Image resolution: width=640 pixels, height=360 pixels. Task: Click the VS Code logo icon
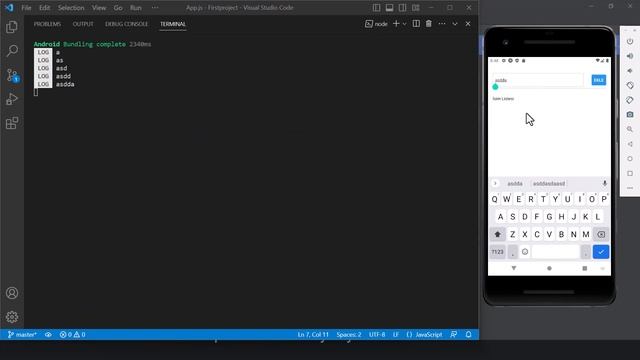pyautogui.click(x=9, y=7)
